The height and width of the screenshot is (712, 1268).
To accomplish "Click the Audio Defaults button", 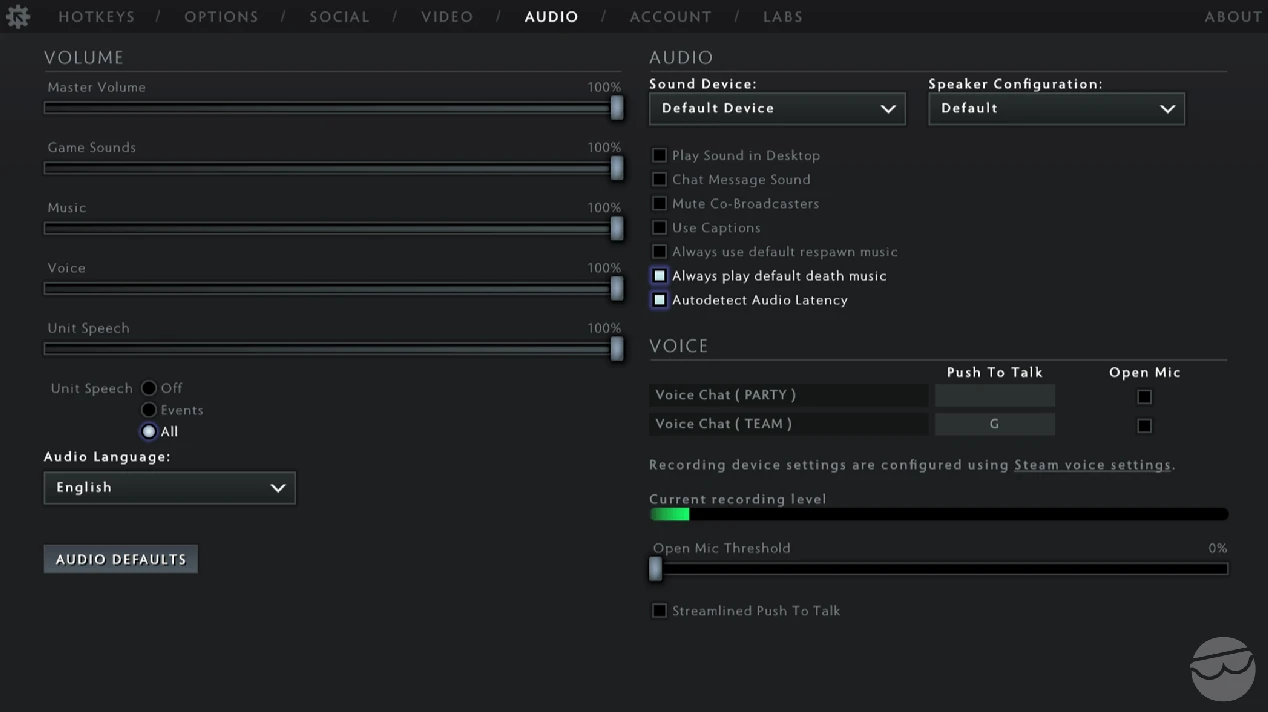I will (x=121, y=559).
